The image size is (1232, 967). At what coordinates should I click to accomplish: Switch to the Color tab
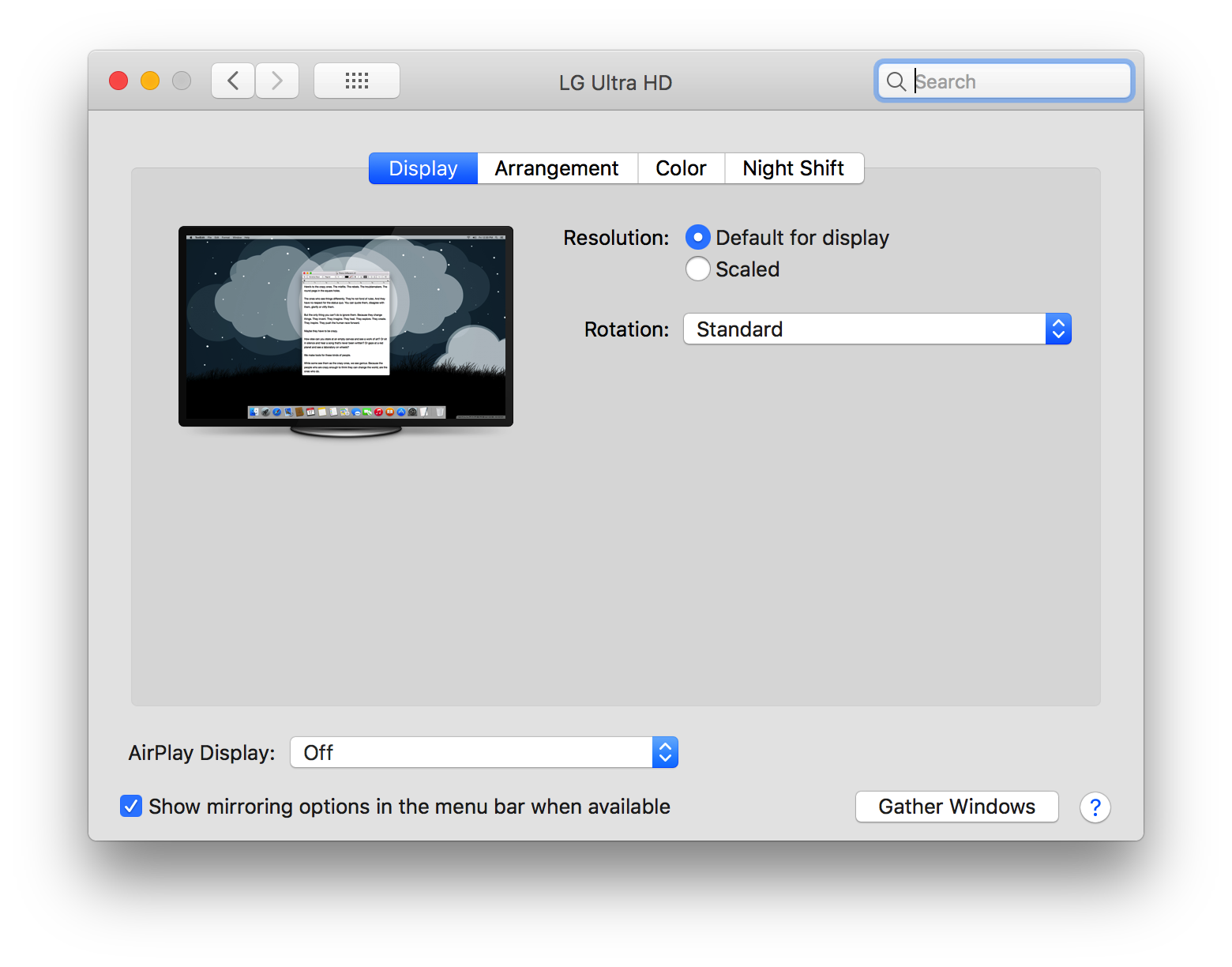click(x=681, y=168)
